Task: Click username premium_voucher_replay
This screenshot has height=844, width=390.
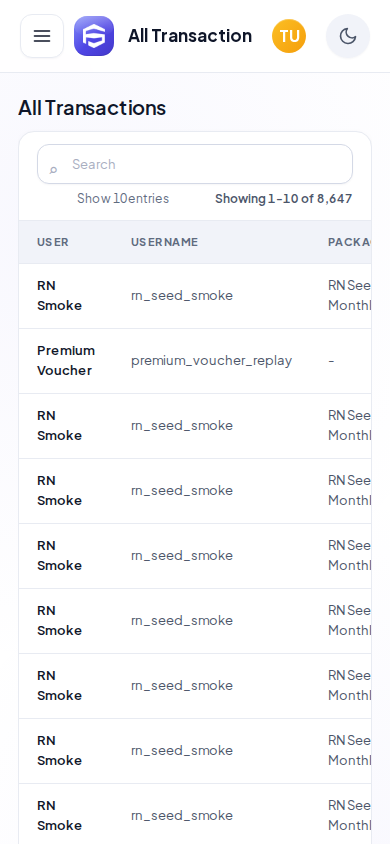Action: (x=211, y=361)
